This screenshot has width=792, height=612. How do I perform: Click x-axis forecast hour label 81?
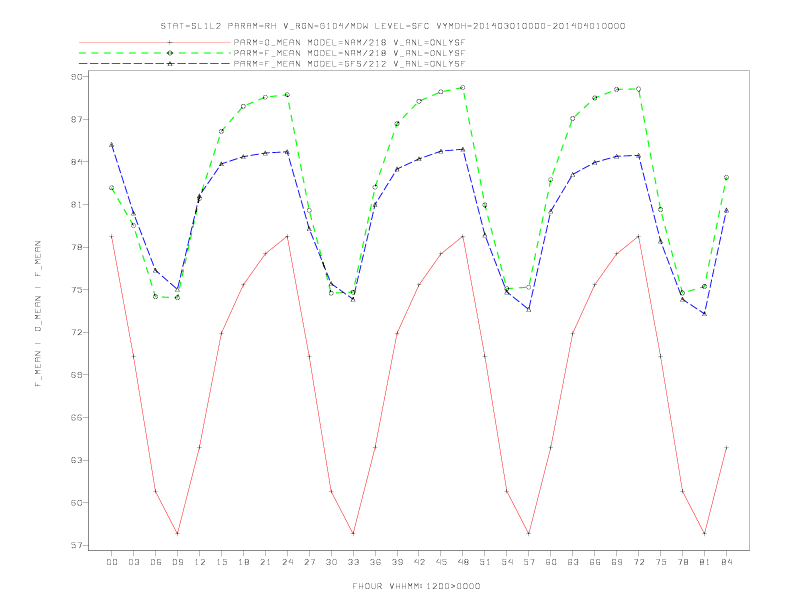705,562
